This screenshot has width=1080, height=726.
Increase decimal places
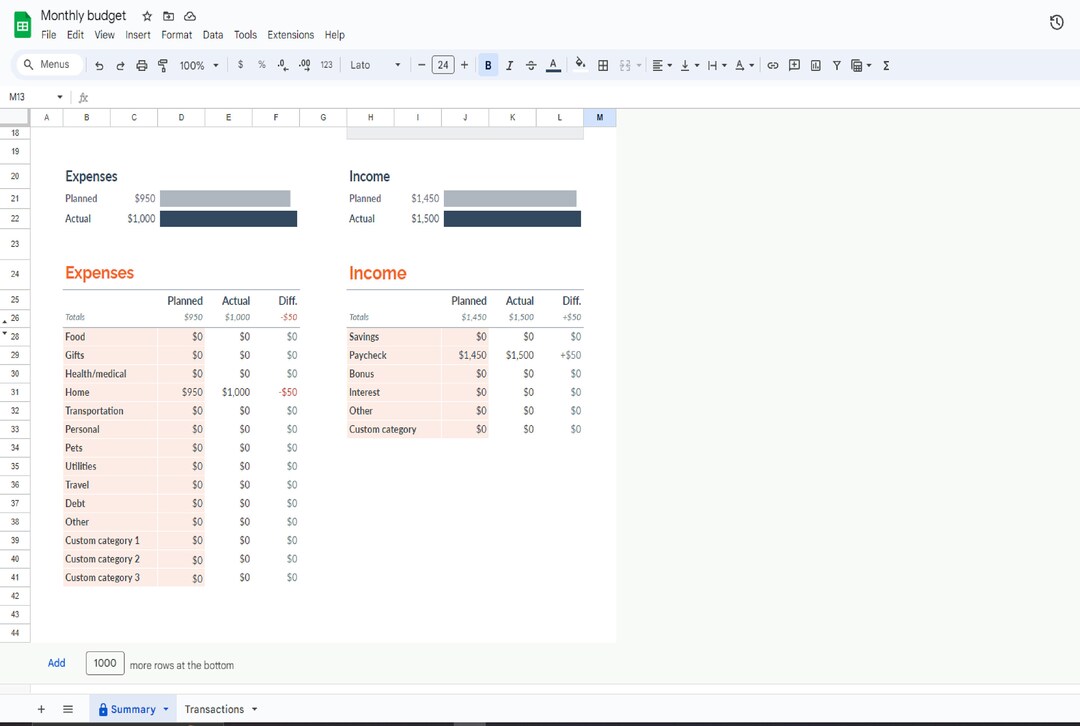click(x=304, y=65)
